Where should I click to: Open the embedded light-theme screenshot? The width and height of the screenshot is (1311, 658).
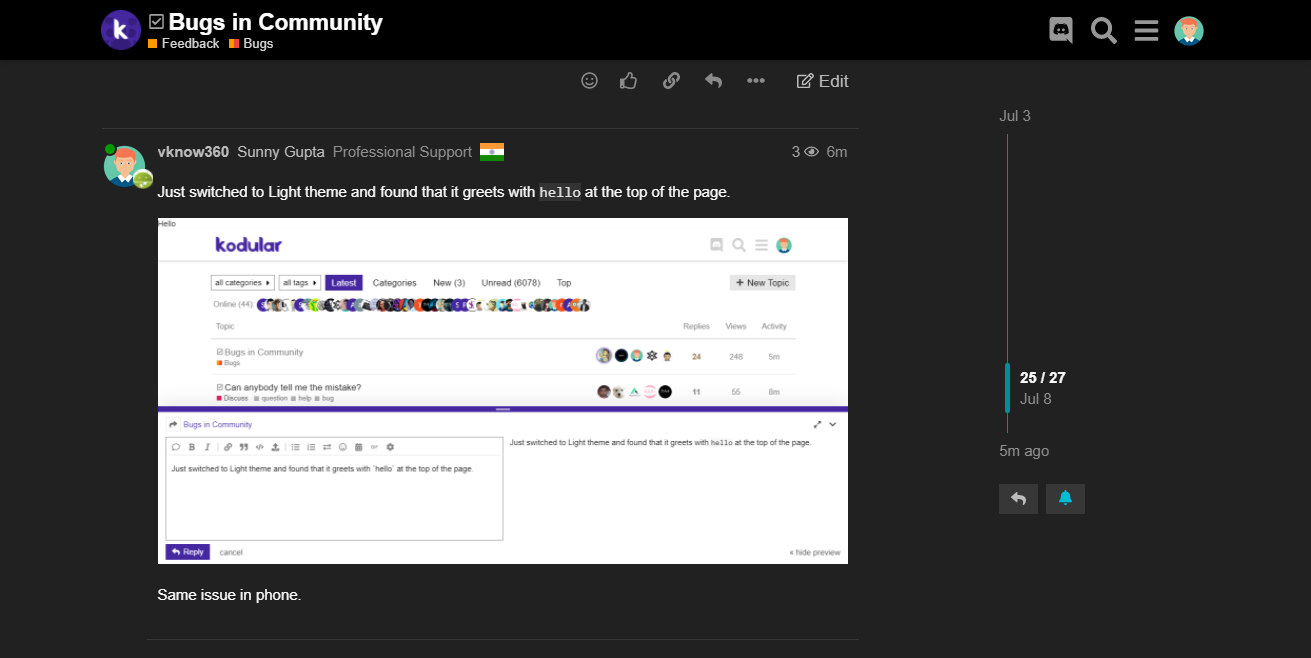coord(503,391)
